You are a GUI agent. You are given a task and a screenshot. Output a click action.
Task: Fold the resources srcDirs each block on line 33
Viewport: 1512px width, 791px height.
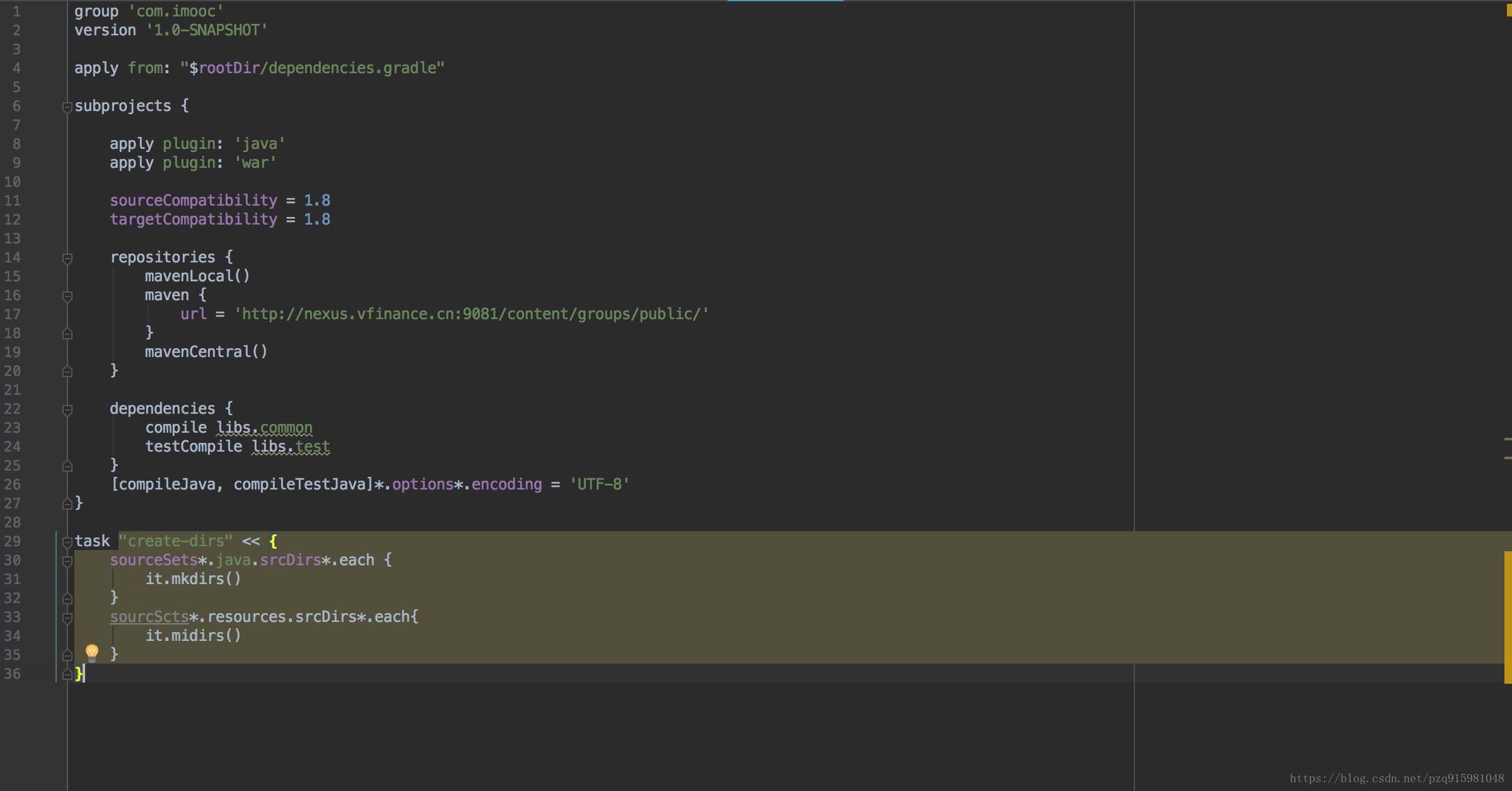pos(67,618)
